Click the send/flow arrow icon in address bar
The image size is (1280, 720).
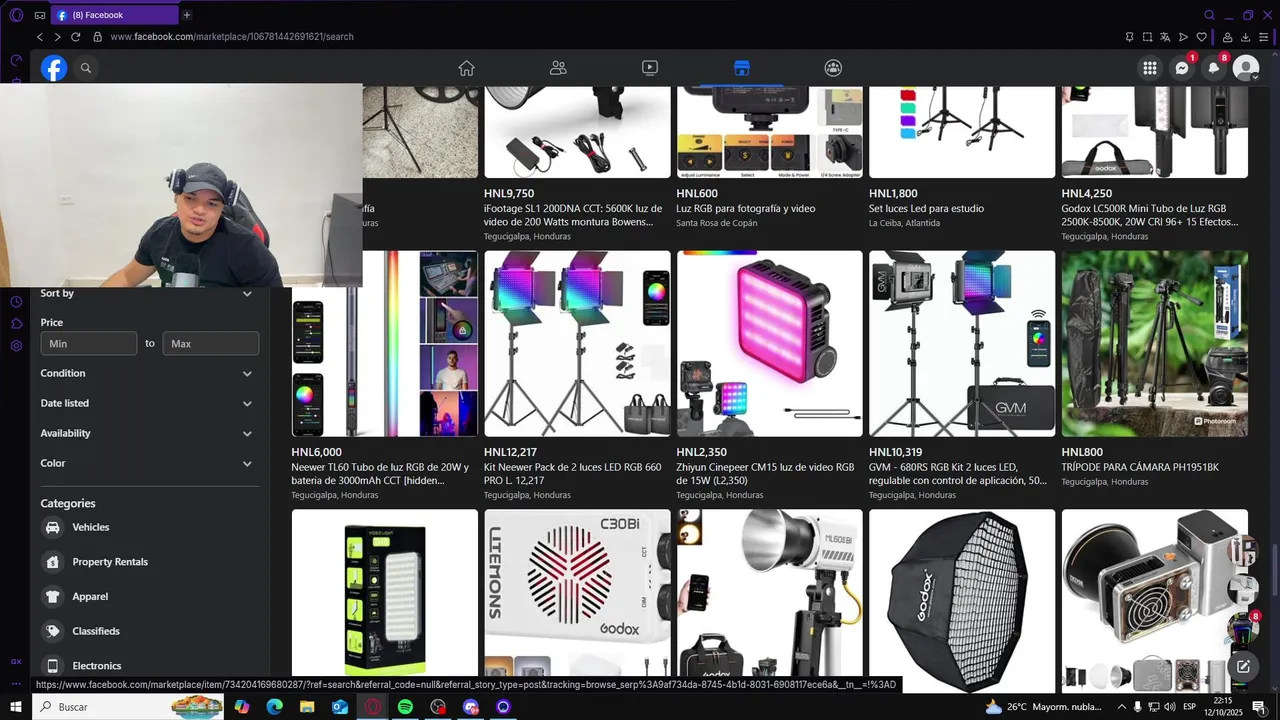point(1184,37)
